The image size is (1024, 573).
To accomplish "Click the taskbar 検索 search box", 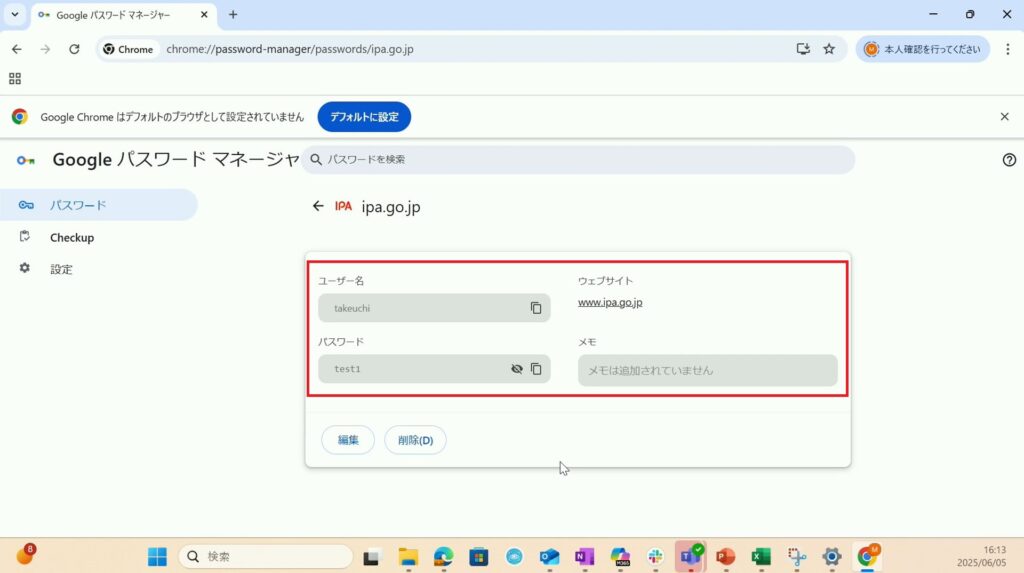I will click(x=265, y=557).
